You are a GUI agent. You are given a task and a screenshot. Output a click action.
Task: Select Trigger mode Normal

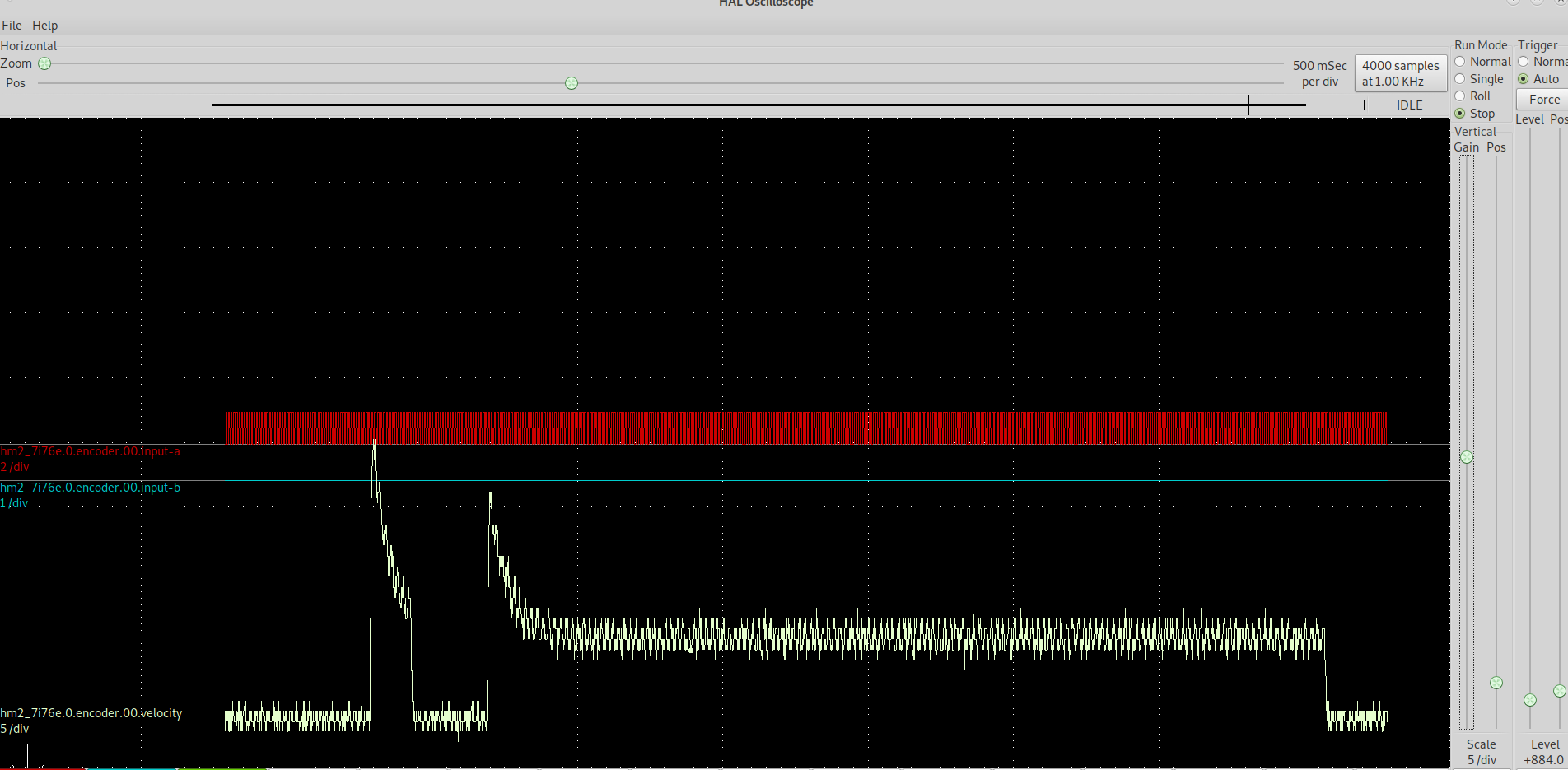pos(1542,62)
